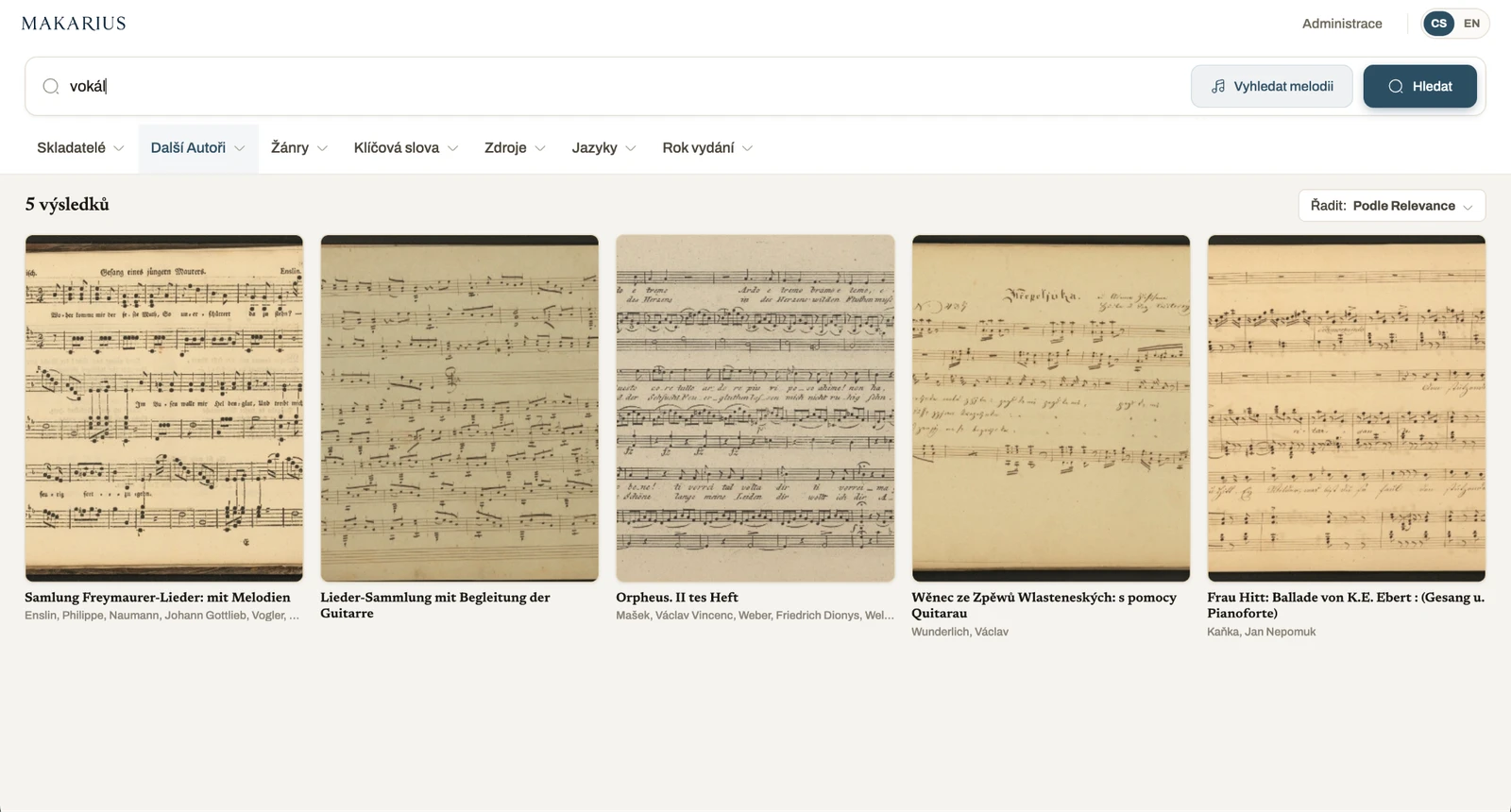The image size is (1511, 812).
Task: Open the Administrace link
Action: point(1342,24)
